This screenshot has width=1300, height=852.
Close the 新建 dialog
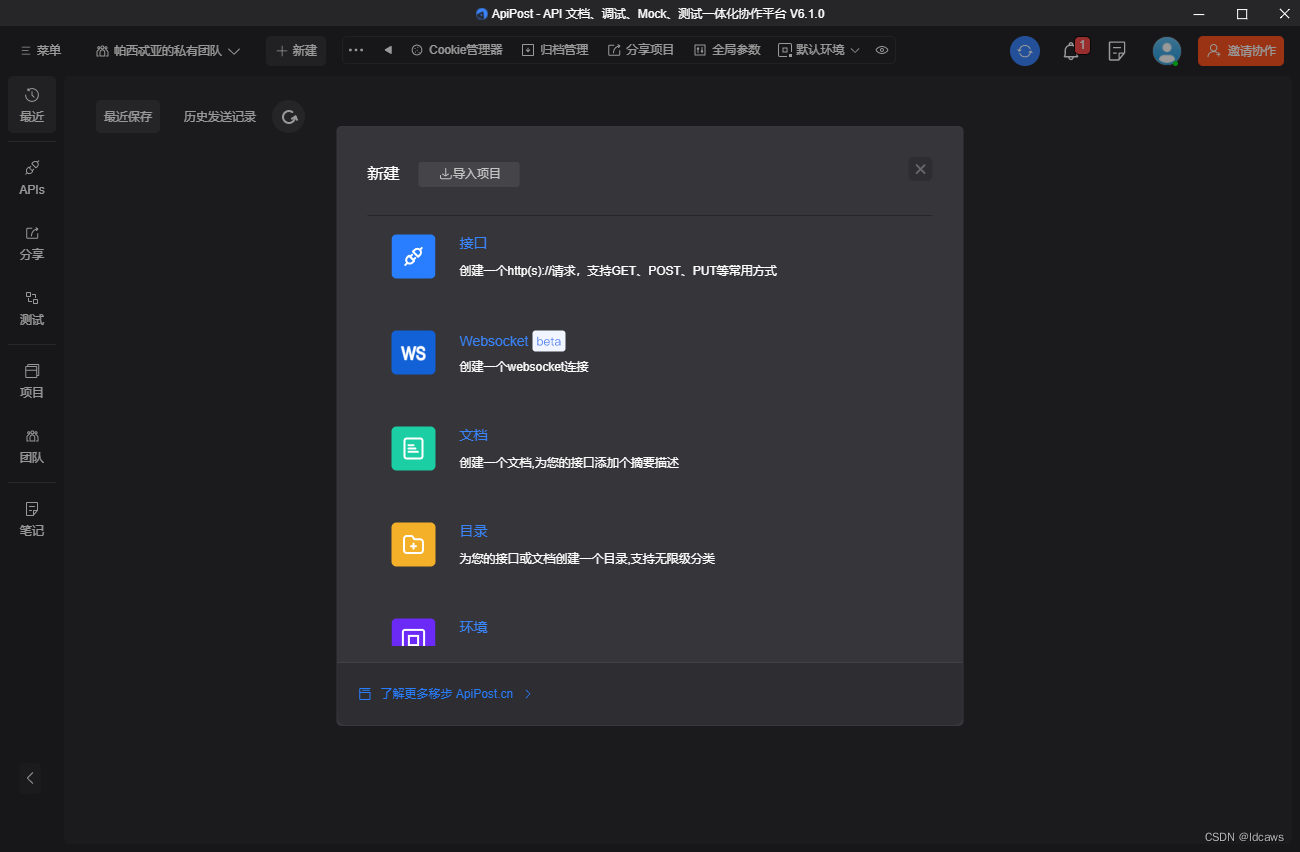(x=920, y=168)
